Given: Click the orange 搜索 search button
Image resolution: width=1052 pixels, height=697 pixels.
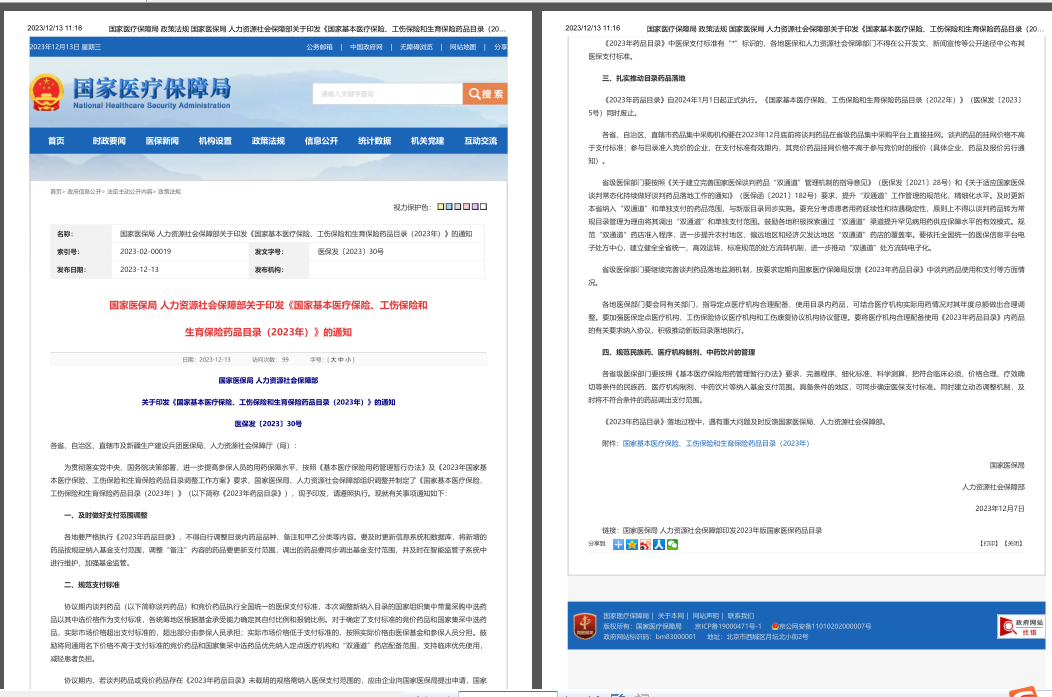Looking at the screenshot, I should click(x=485, y=94).
